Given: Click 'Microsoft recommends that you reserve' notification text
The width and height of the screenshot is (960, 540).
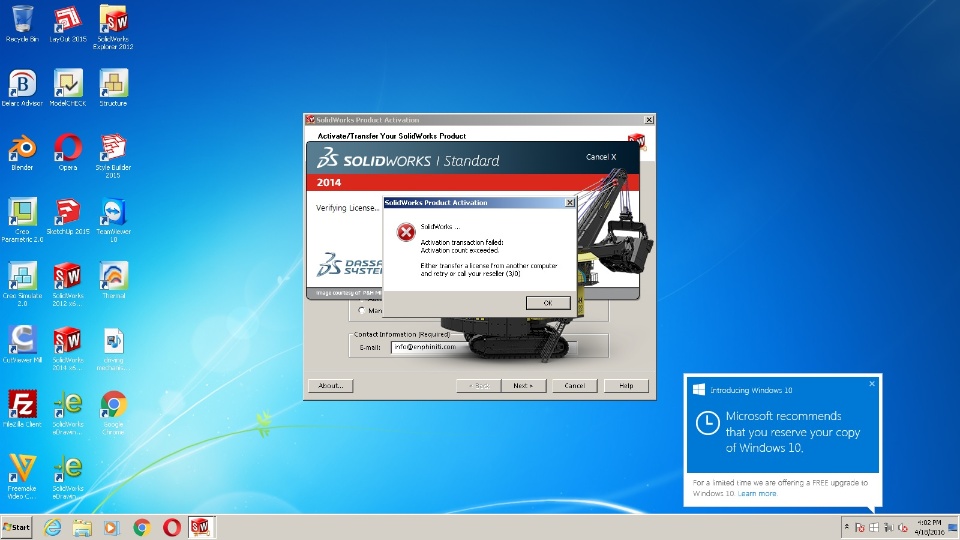Looking at the screenshot, I should point(793,432).
